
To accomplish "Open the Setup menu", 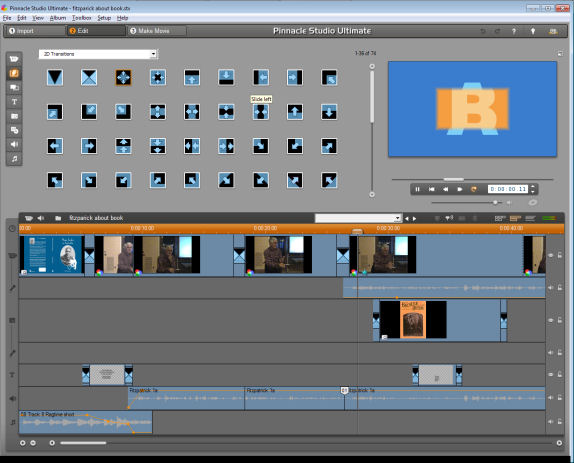I will [x=104, y=18].
